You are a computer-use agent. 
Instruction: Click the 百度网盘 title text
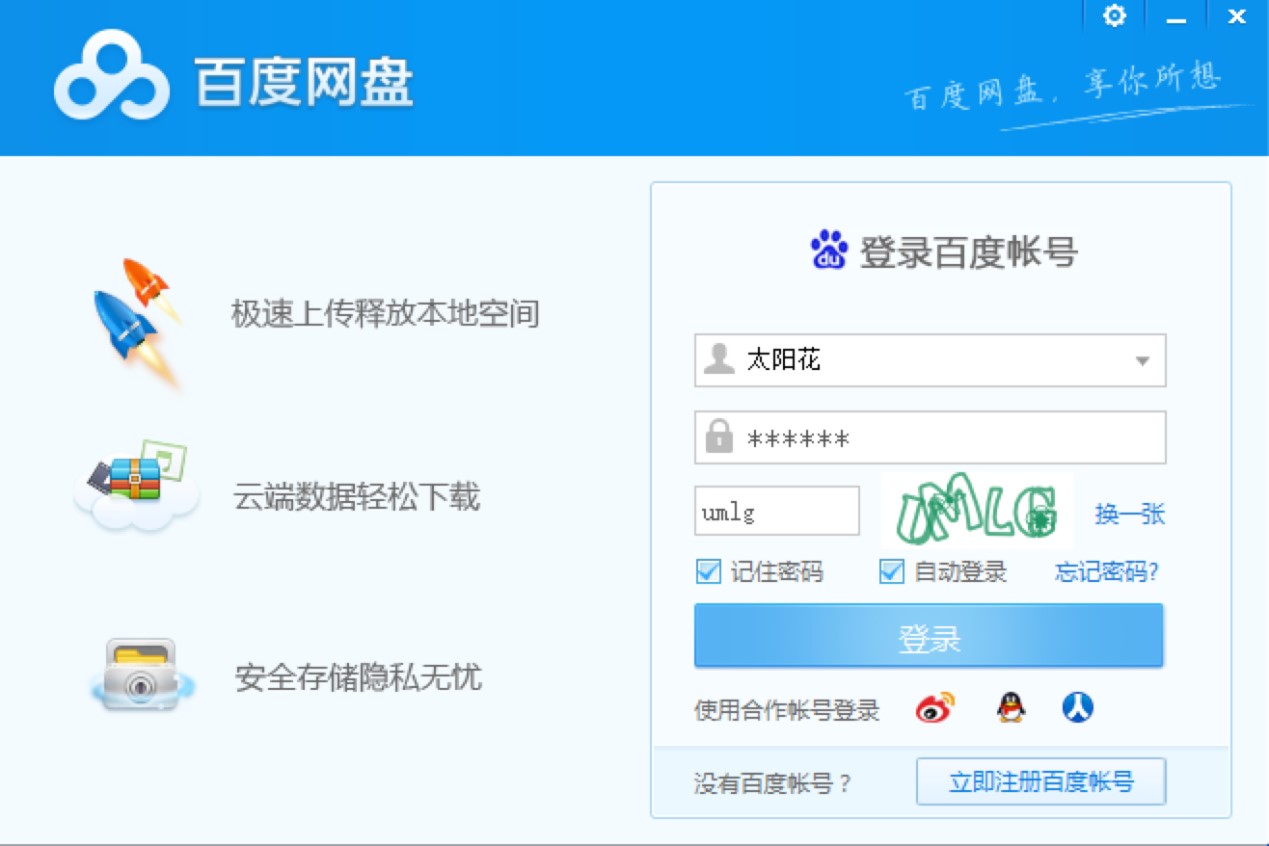(304, 83)
